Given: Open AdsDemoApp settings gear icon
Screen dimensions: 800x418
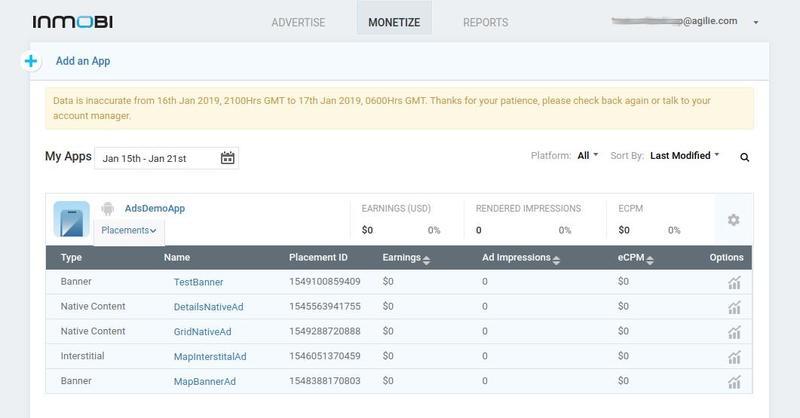Looking at the screenshot, I should [733, 220].
